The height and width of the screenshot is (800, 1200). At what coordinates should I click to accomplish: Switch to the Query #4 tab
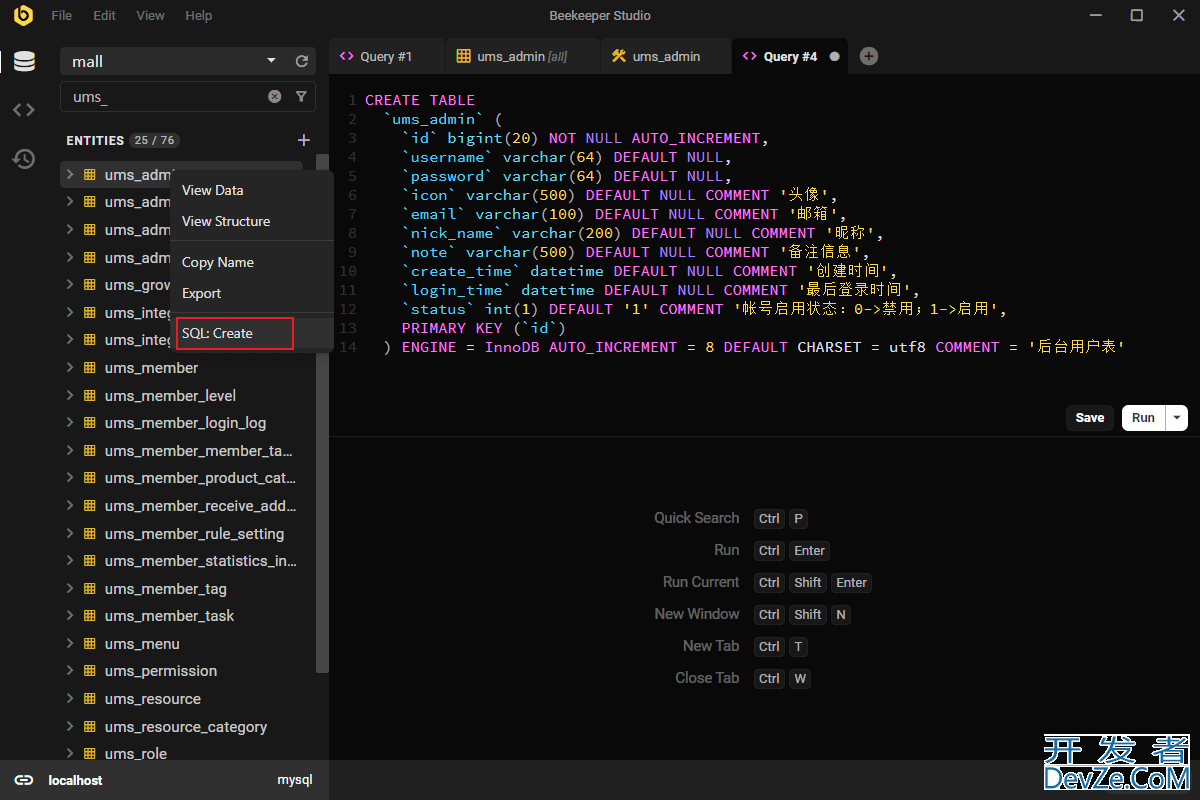pyautogui.click(x=790, y=56)
